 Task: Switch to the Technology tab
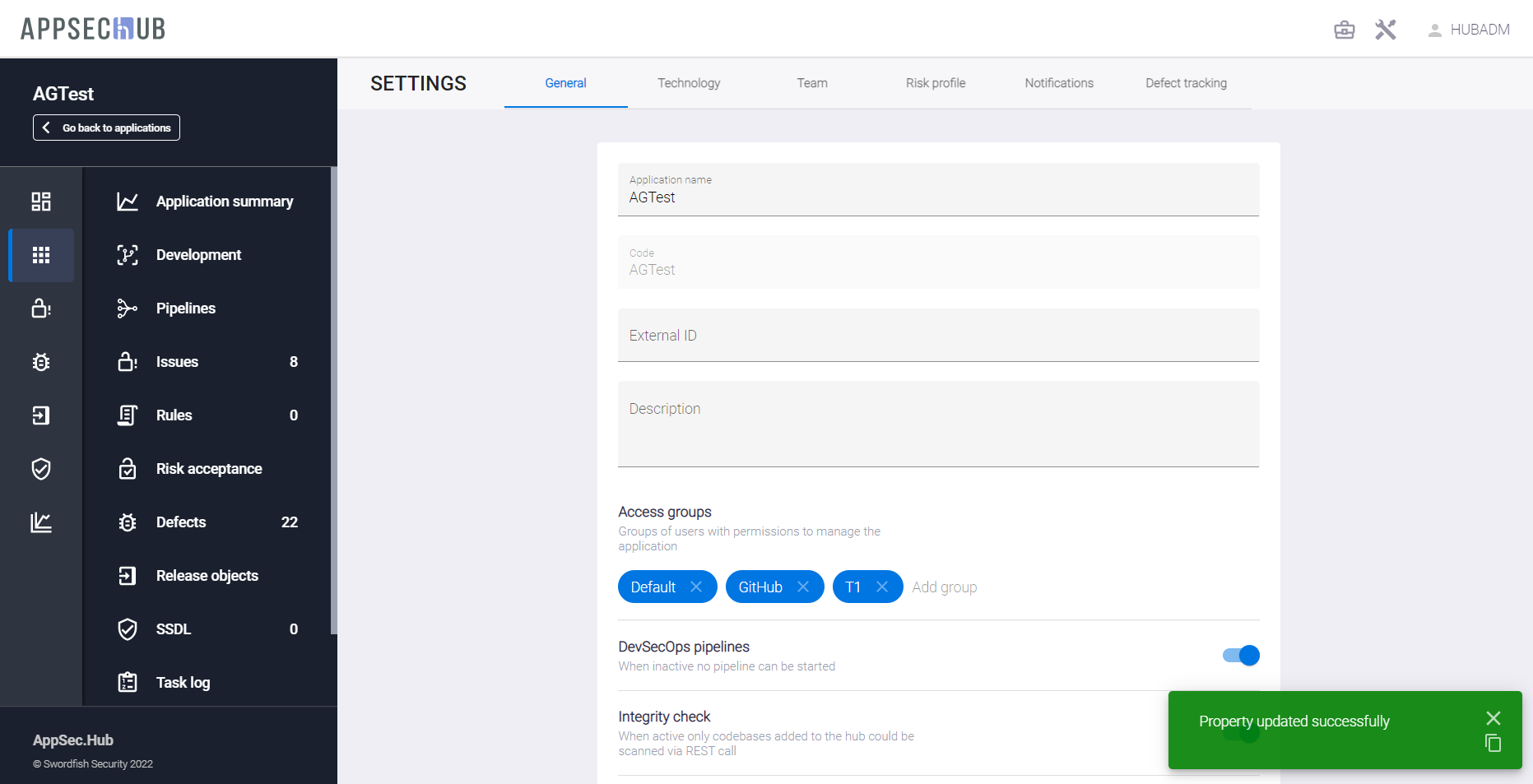689,83
